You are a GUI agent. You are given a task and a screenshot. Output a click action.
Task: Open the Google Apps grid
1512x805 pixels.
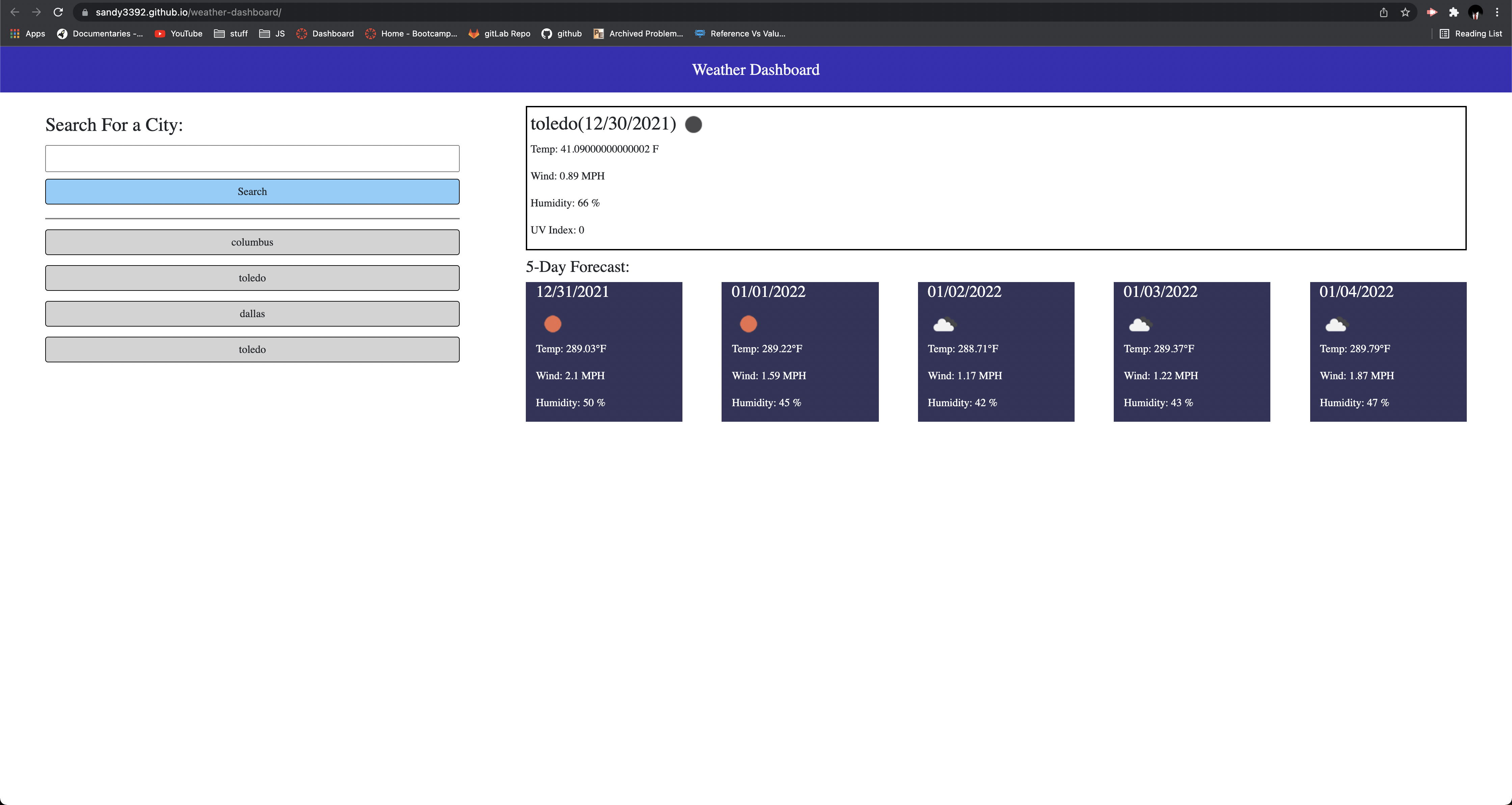pos(15,33)
